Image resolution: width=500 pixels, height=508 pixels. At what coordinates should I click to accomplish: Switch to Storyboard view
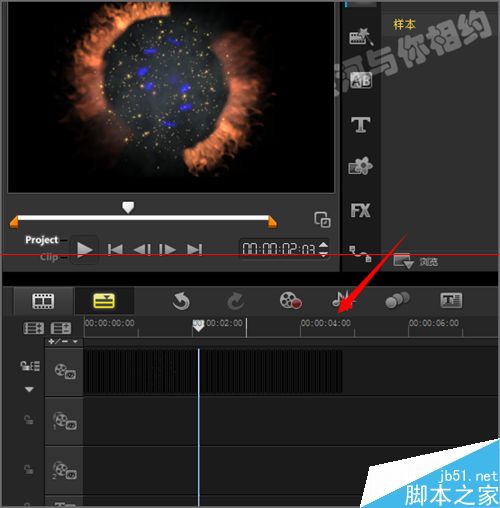tap(43, 301)
